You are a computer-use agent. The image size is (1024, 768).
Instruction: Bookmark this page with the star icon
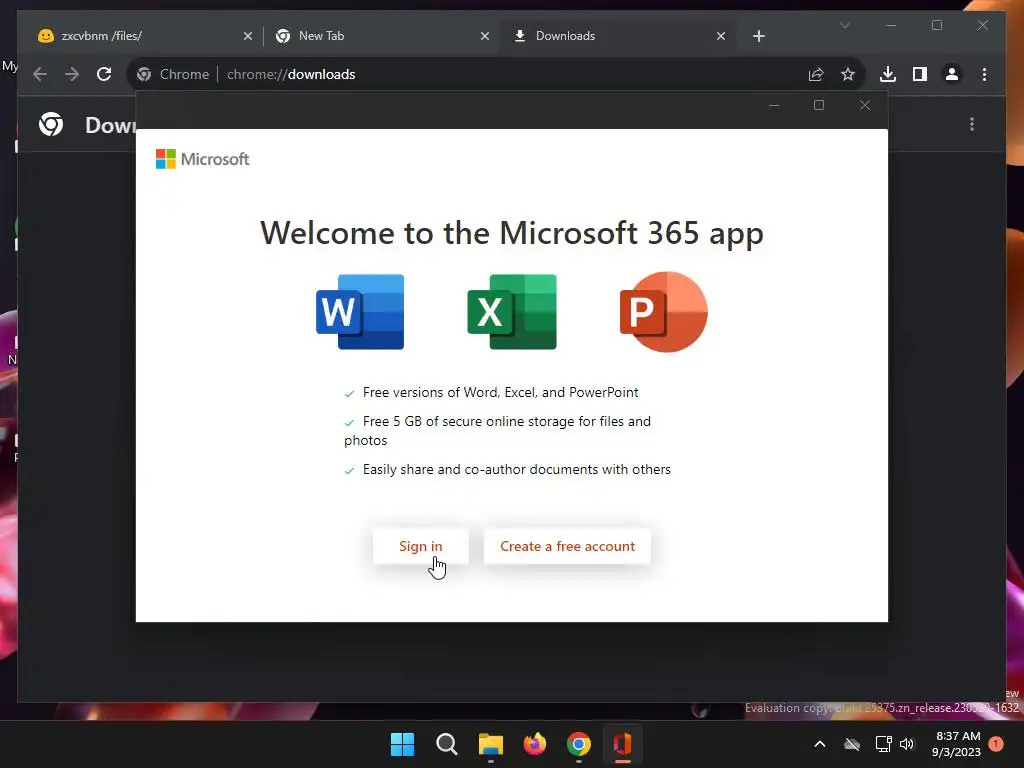coord(848,74)
